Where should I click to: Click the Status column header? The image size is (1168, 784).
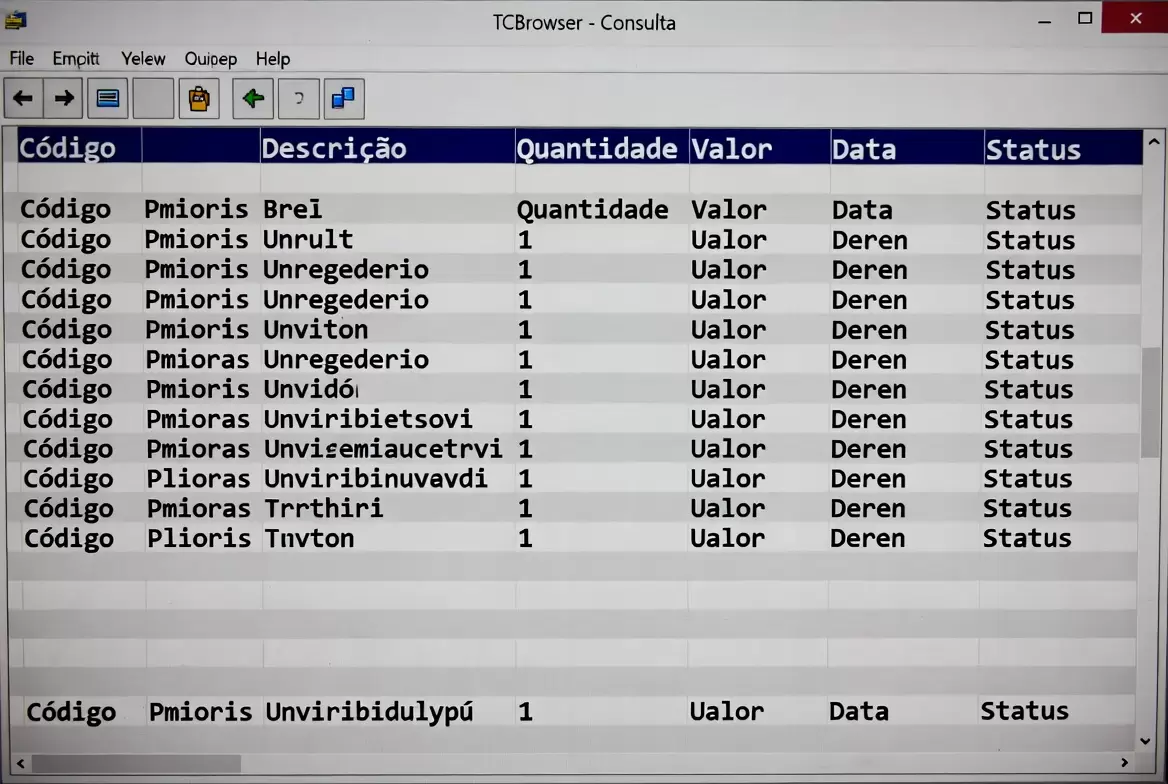(1033, 150)
